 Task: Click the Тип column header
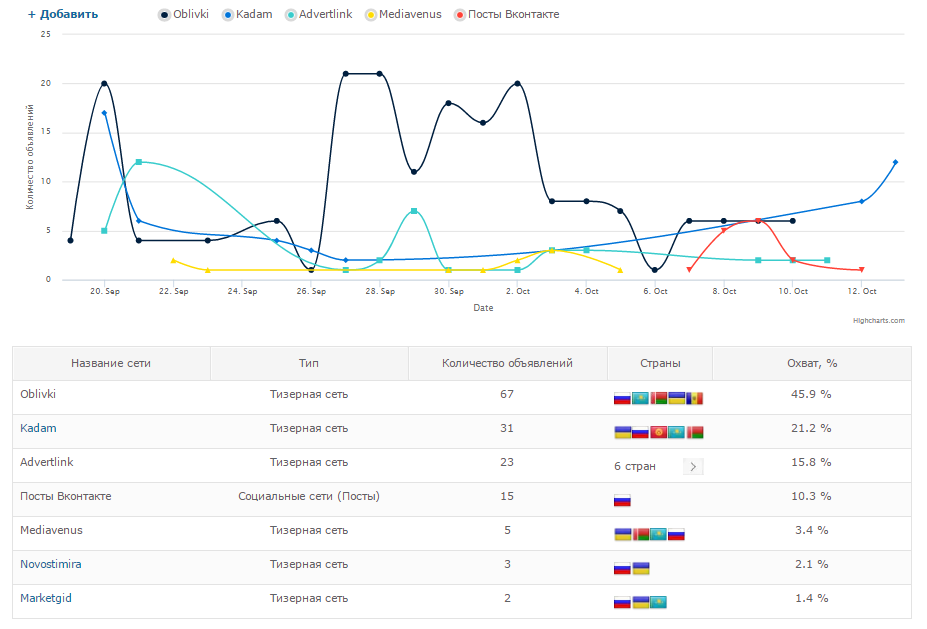[309, 363]
